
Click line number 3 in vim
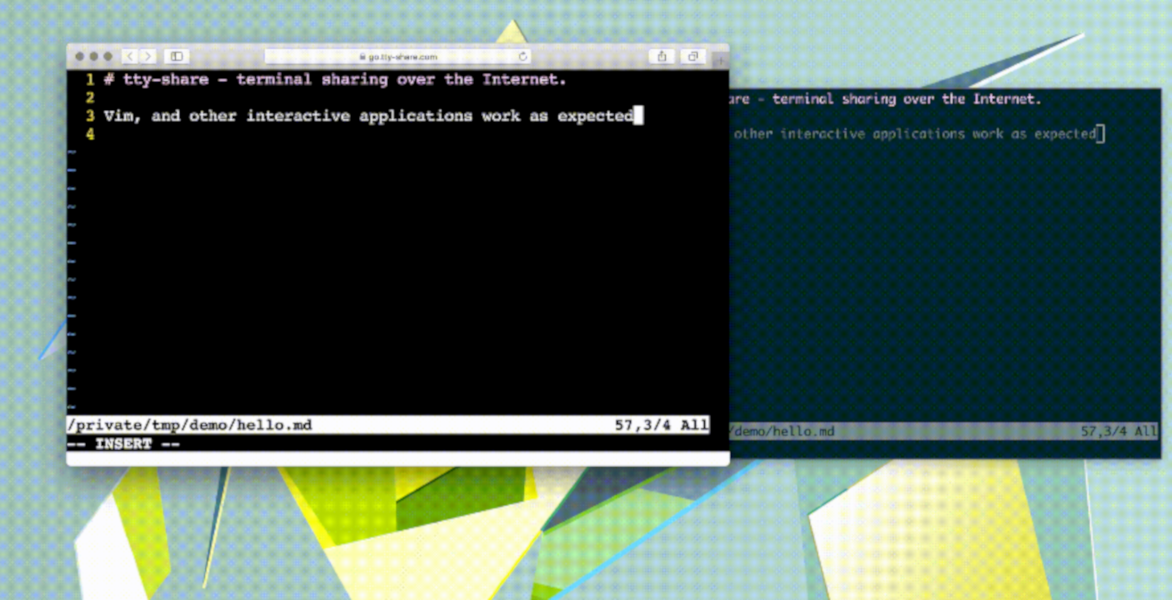pos(89,115)
